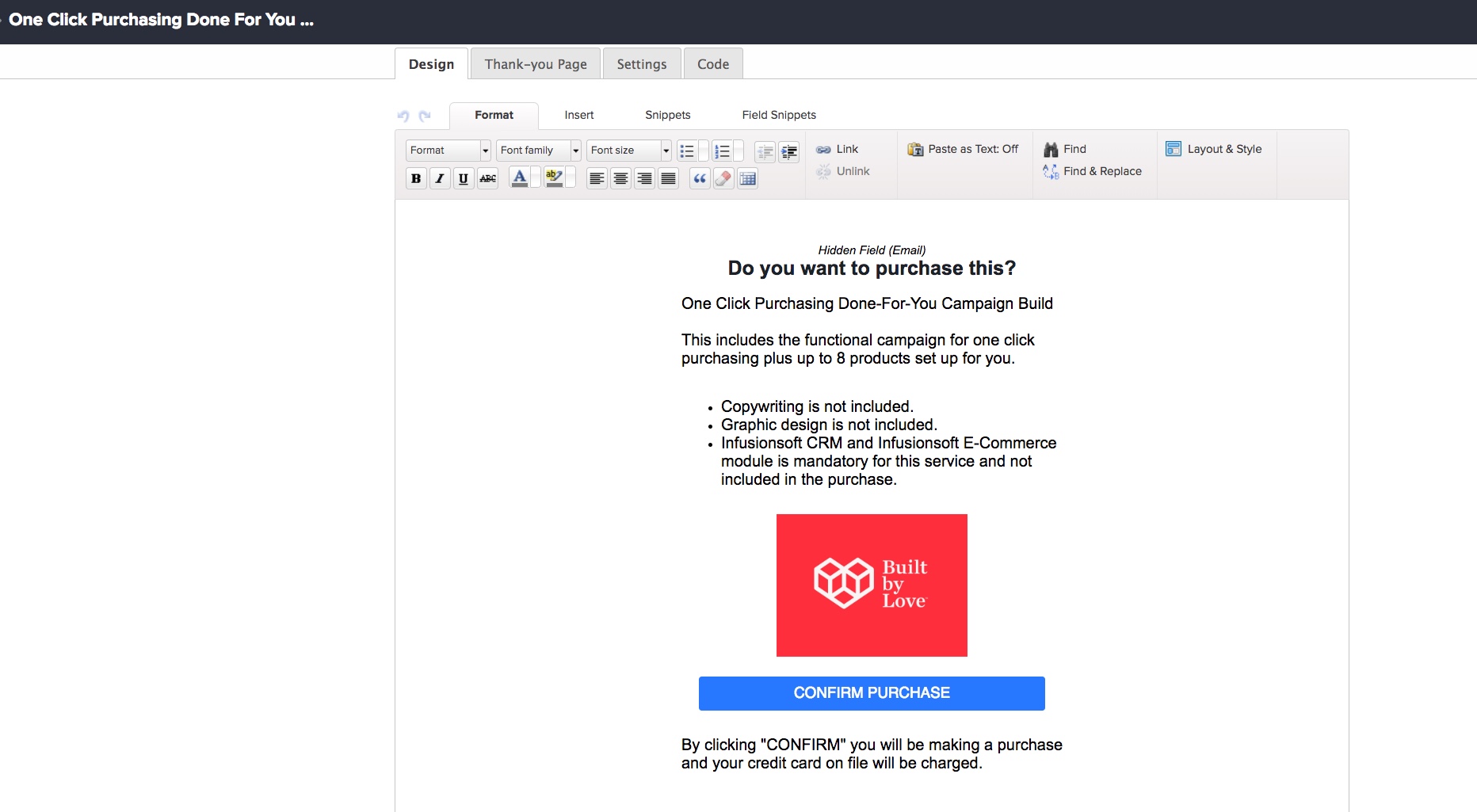Open the Format style dropdown
1477x812 pixels.
448,151
